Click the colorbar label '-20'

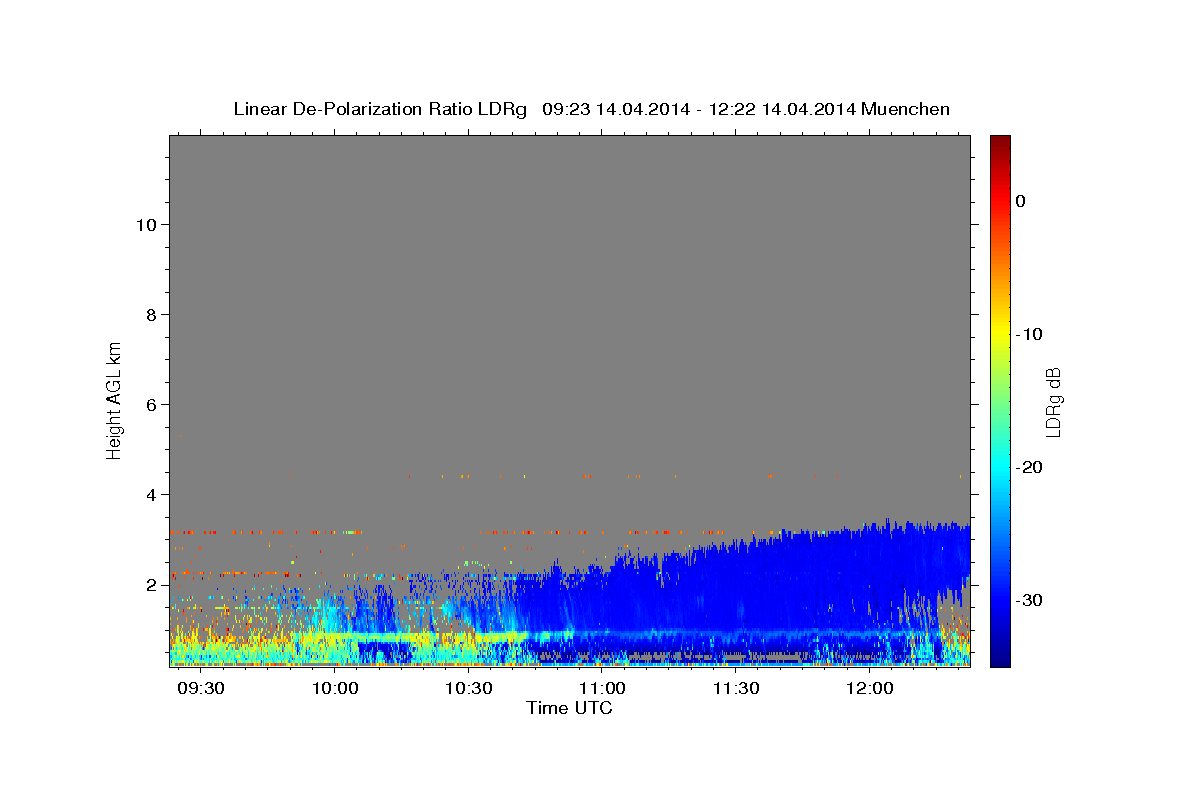[1030, 467]
